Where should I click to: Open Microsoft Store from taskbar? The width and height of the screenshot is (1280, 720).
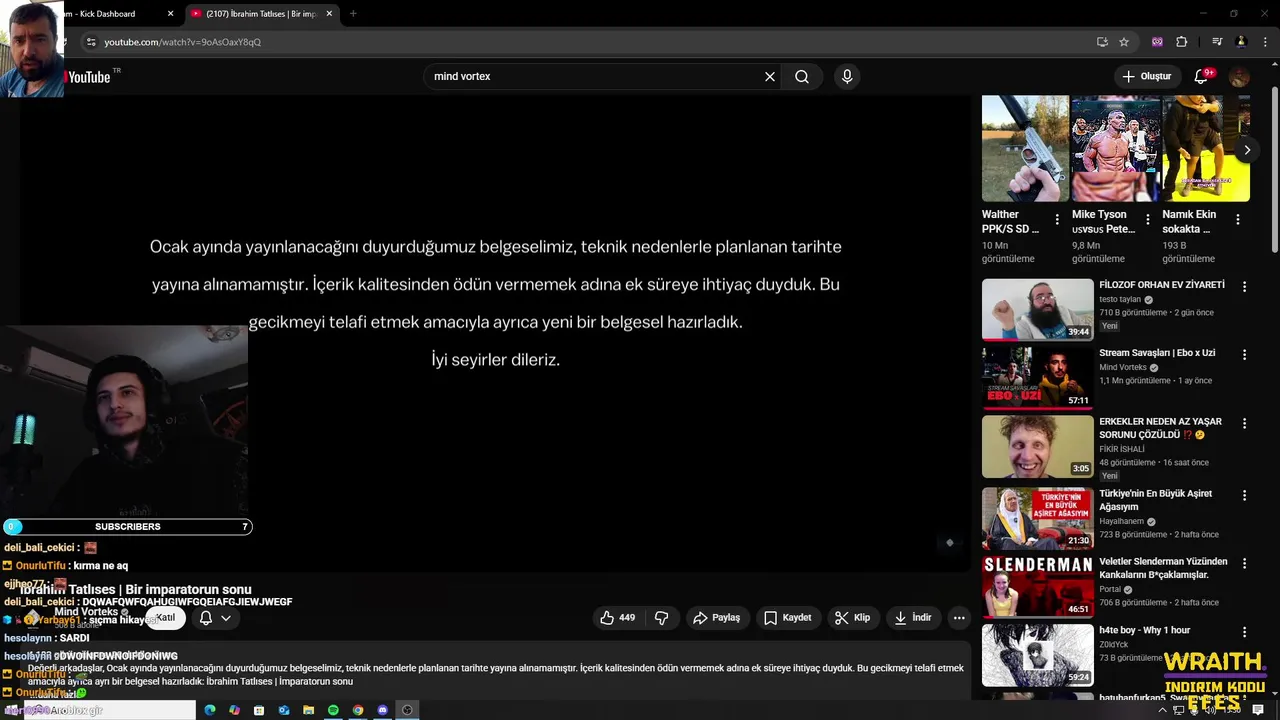coord(259,710)
